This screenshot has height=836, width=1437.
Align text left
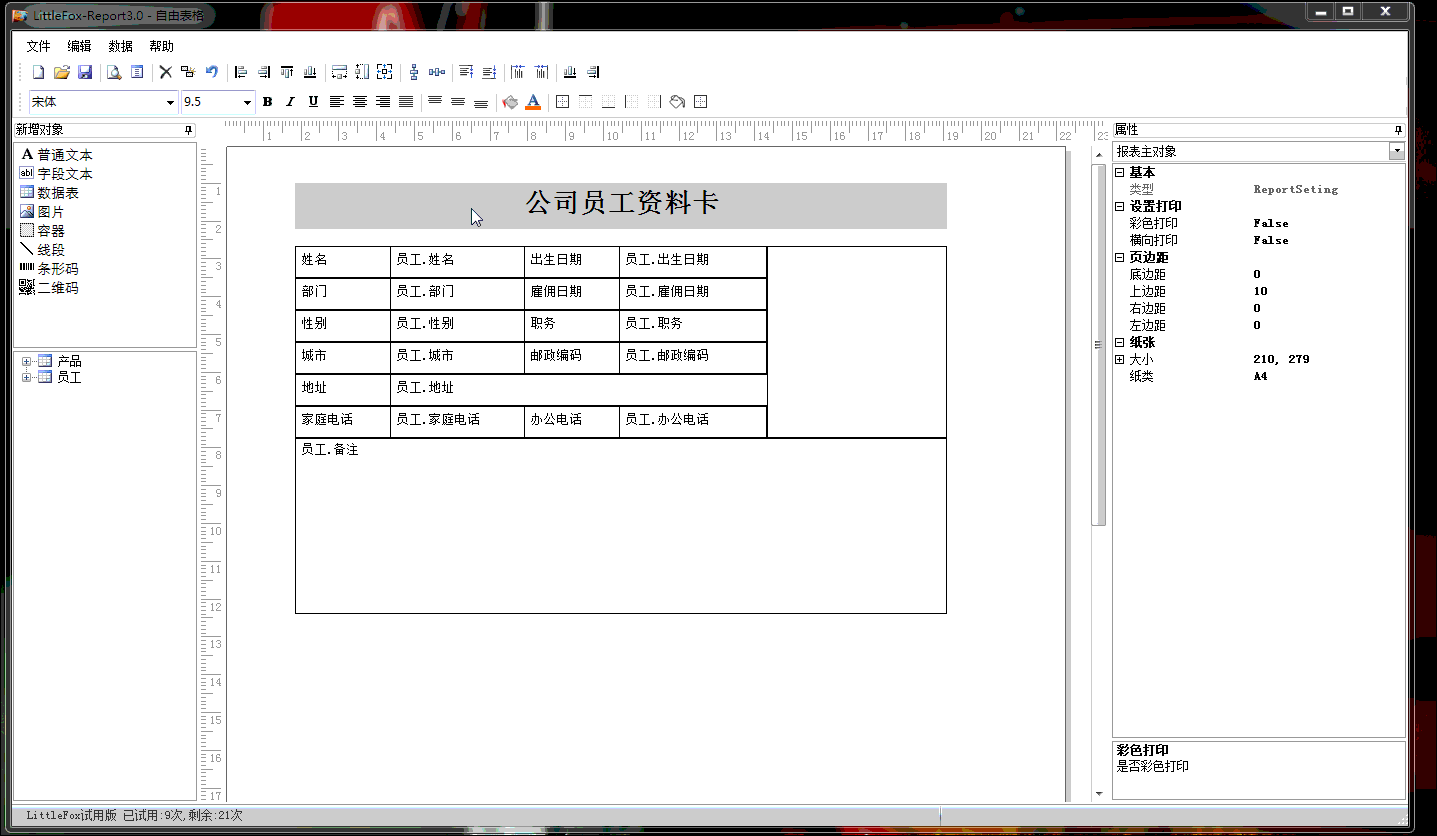tap(337, 101)
